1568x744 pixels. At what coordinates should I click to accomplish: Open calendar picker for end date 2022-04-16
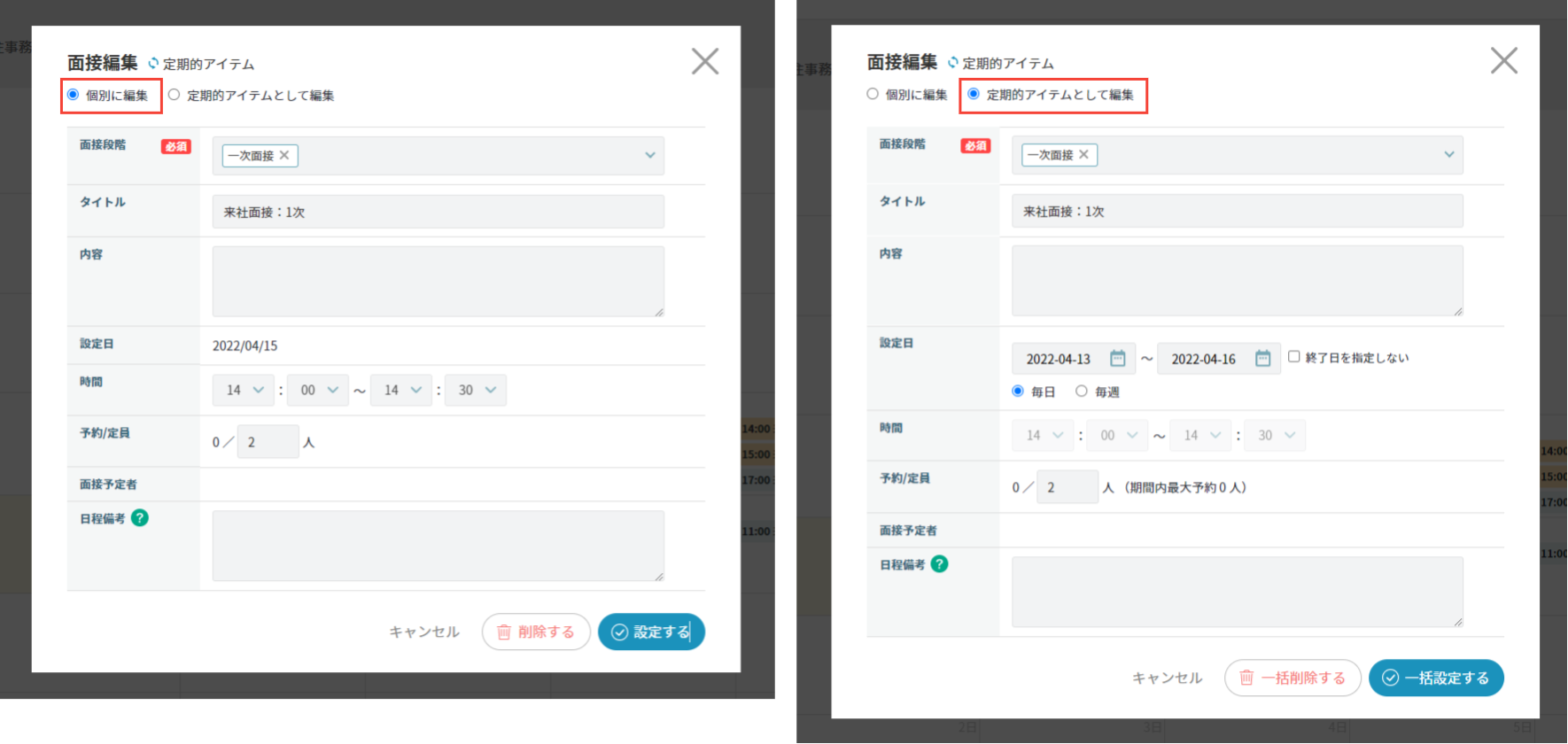1262,359
